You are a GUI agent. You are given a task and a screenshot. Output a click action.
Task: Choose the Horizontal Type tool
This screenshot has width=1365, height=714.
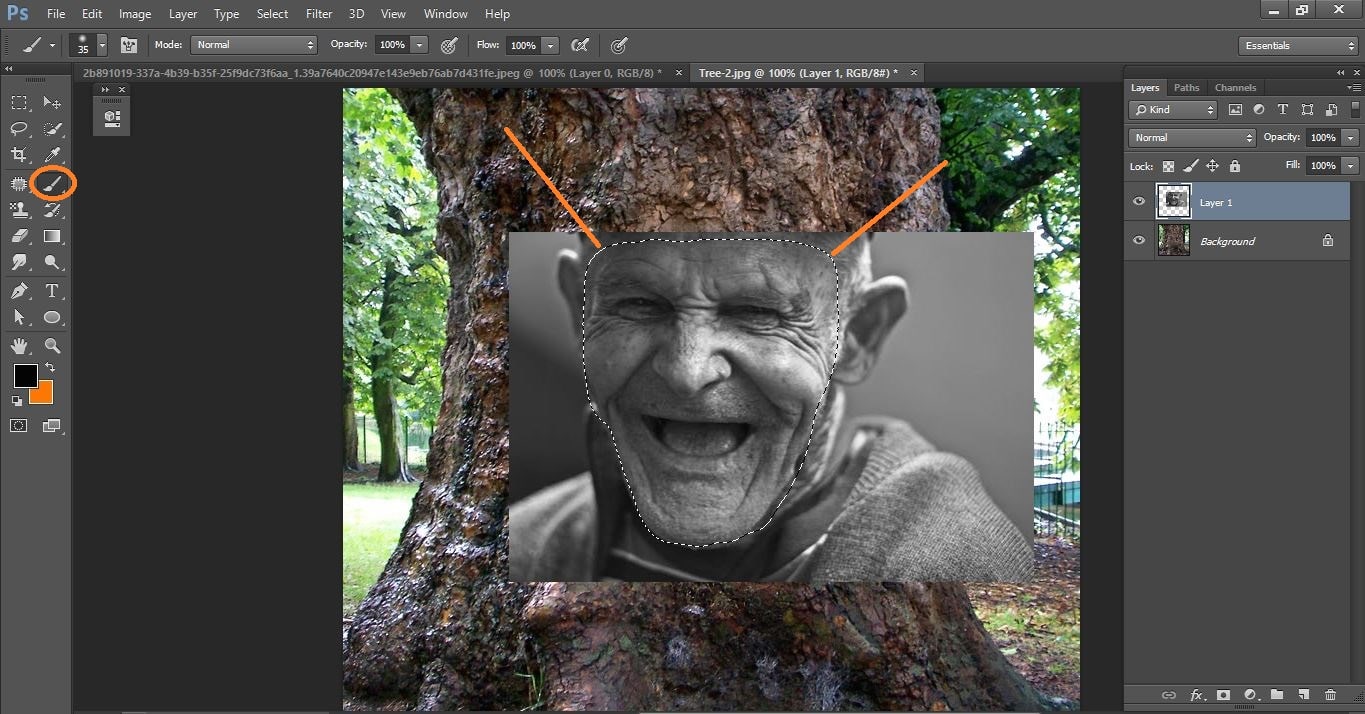[x=52, y=290]
